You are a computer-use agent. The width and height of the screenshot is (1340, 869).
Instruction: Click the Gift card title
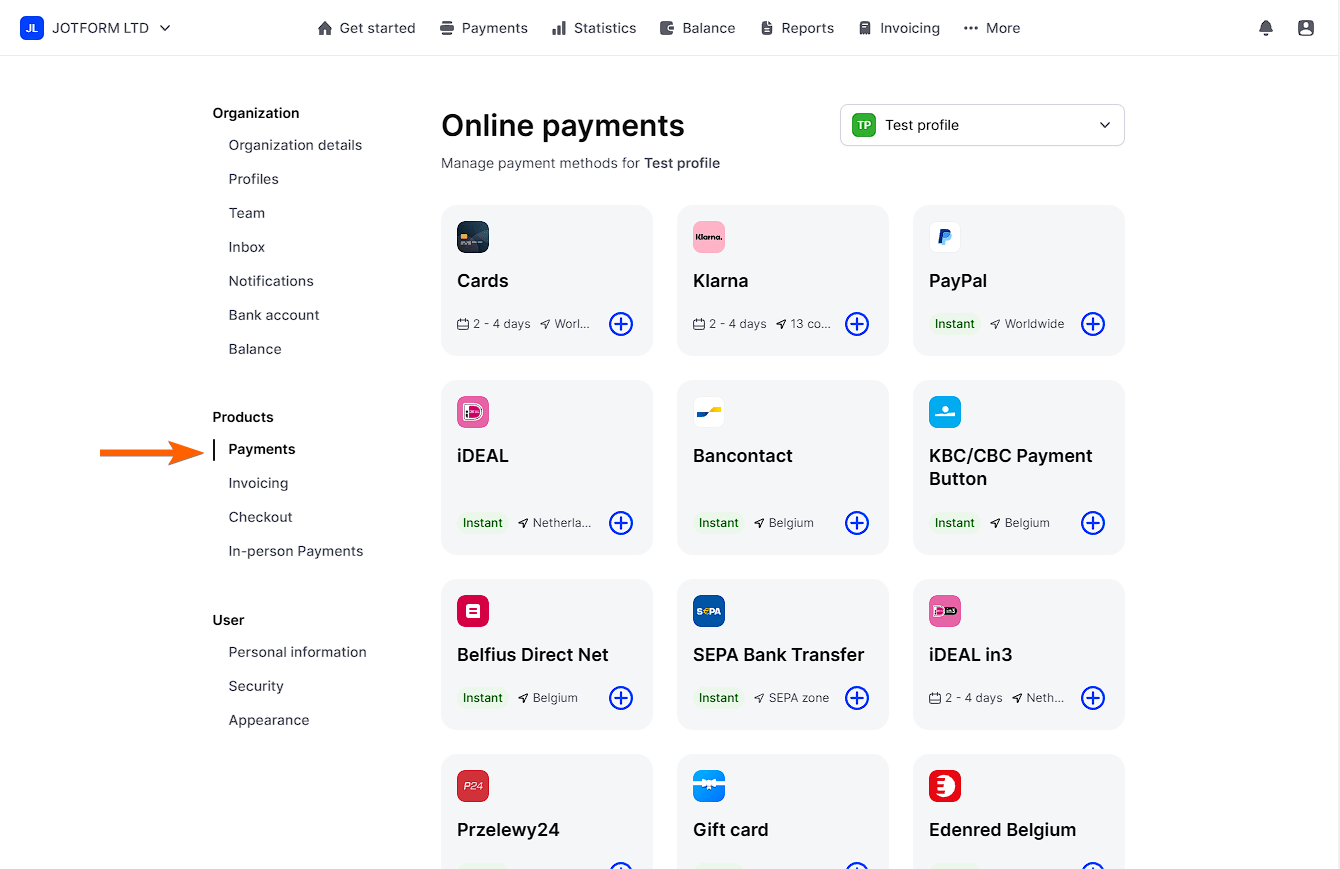point(731,830)
